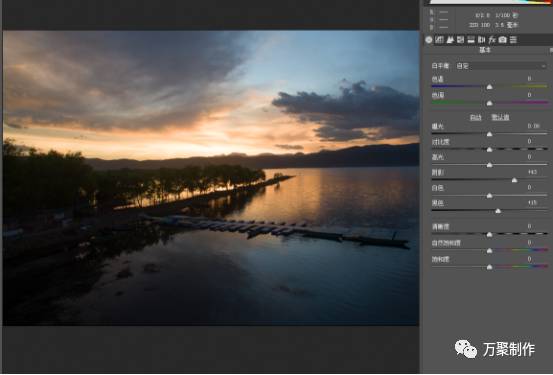Open the Presets panel icon
553x375 pixels.
(x=514, y=40)
